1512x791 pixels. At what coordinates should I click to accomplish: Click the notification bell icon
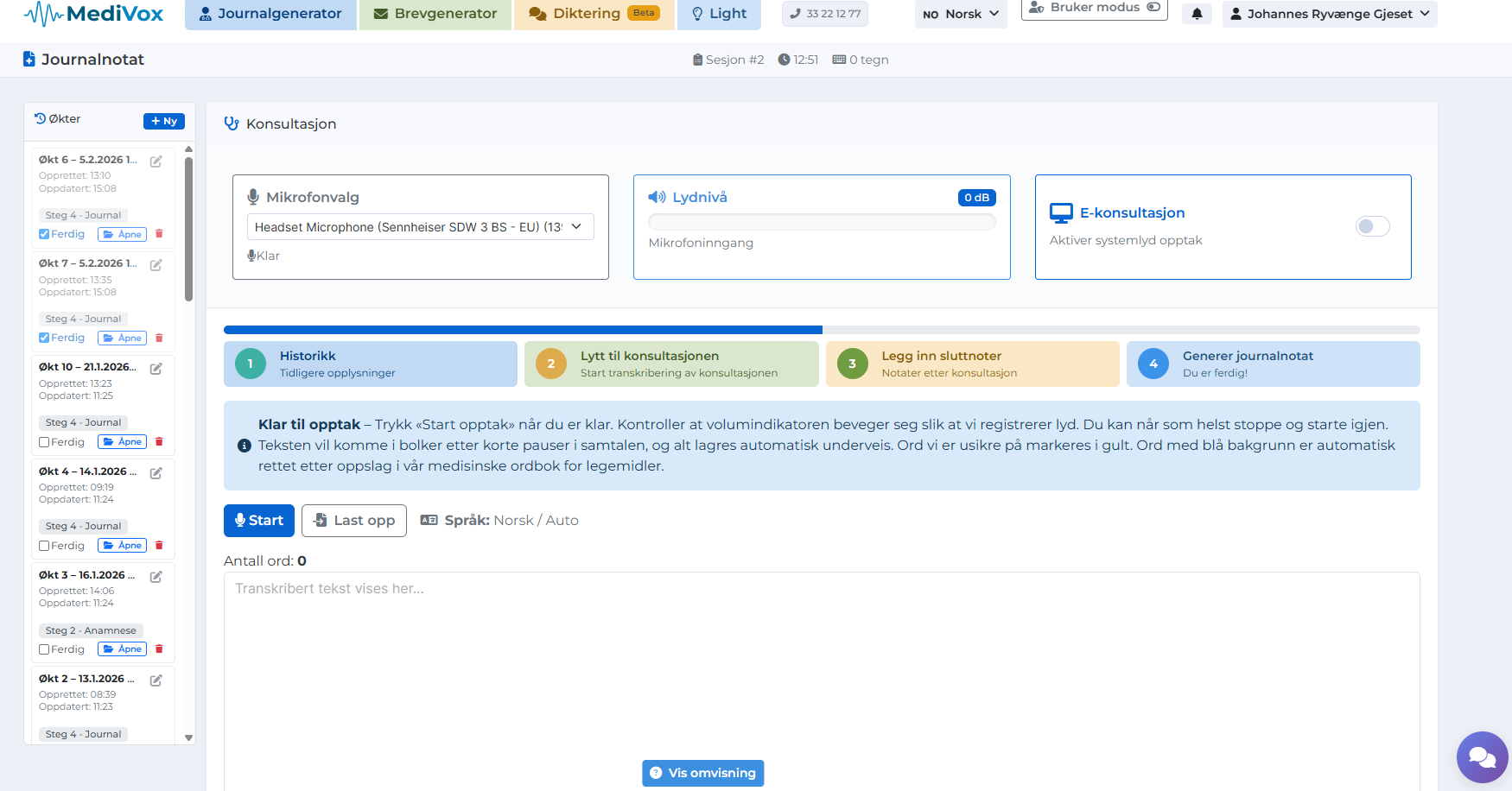pos(1197,14)
